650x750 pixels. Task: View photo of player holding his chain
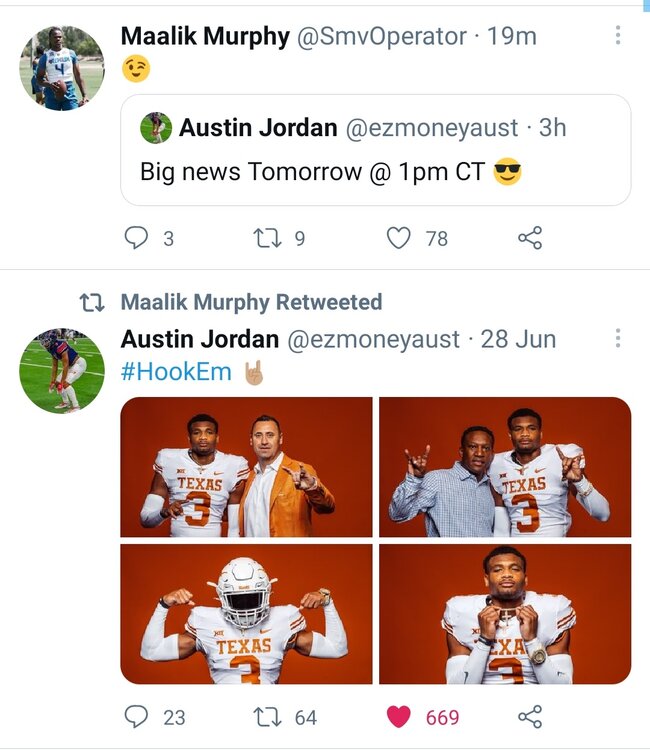pos(505,614)
